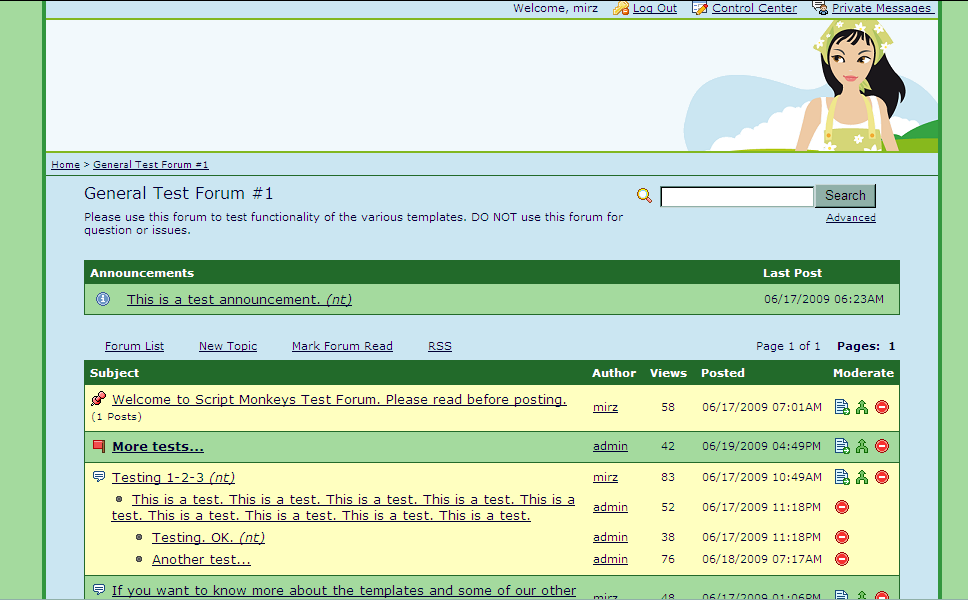The width and height of the screenshot is (968, 600).
Task: Delete the Welcome to Script Monkeys topic
Action: pyautogui.click(x=882, y=407)
